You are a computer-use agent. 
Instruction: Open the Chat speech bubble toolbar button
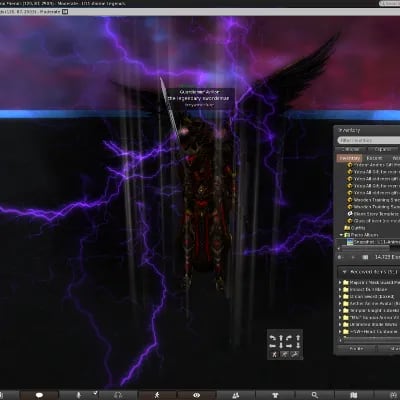39,395
